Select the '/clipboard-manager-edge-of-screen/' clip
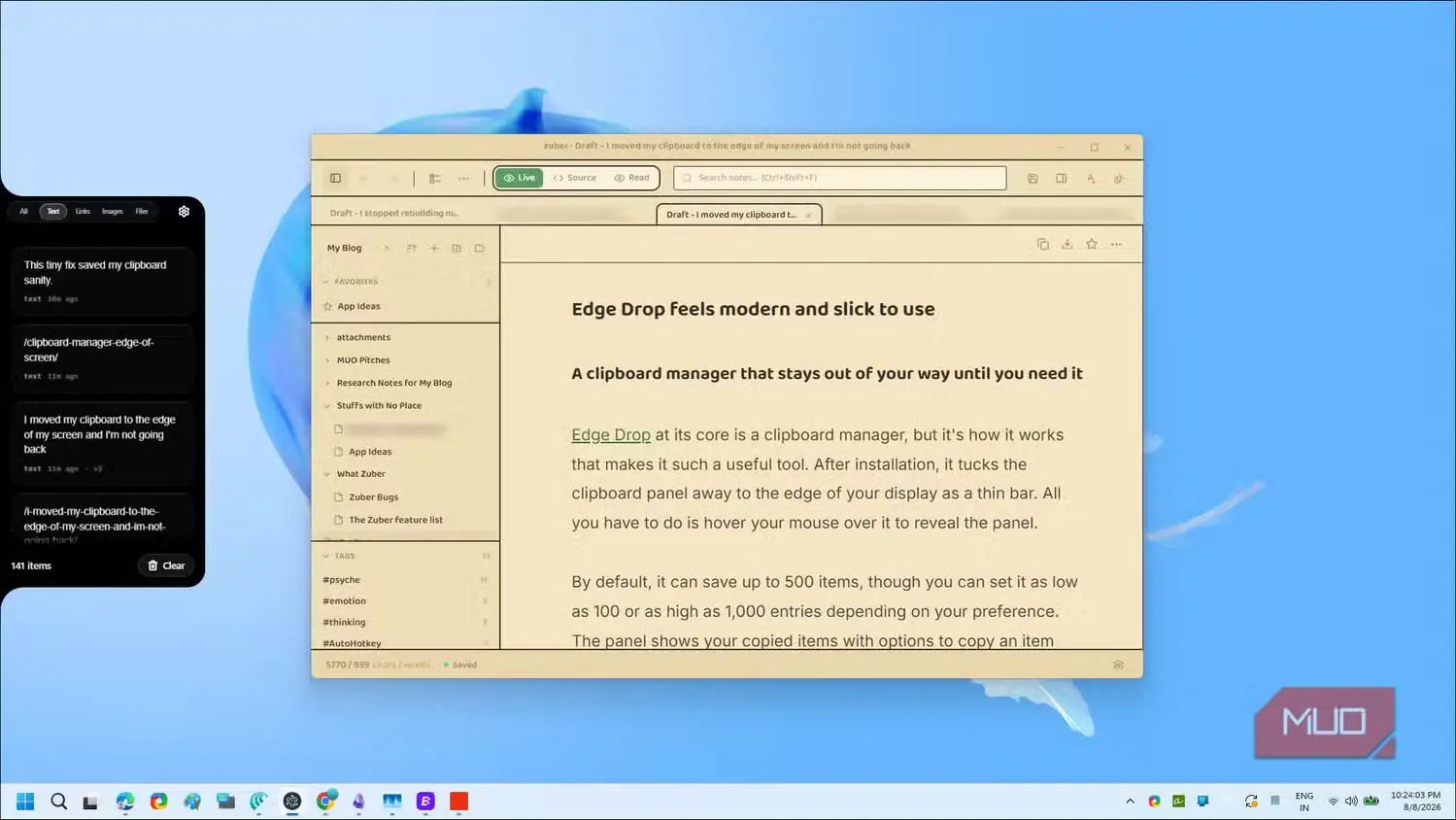Viewport: 1456px width, 820px height. pyautogui.click(x=102, y=358)
